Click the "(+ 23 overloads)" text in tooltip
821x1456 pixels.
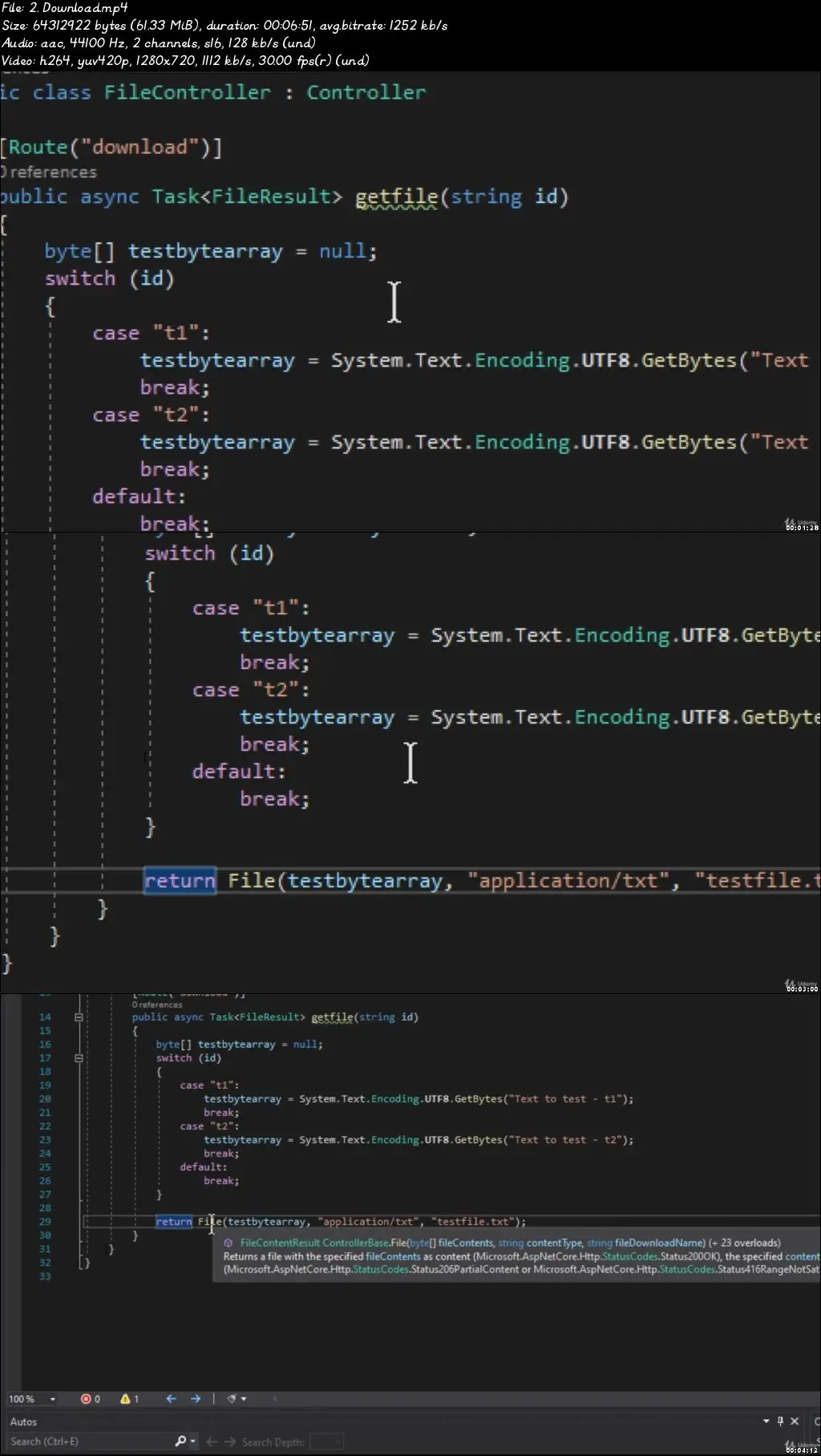744,1243
